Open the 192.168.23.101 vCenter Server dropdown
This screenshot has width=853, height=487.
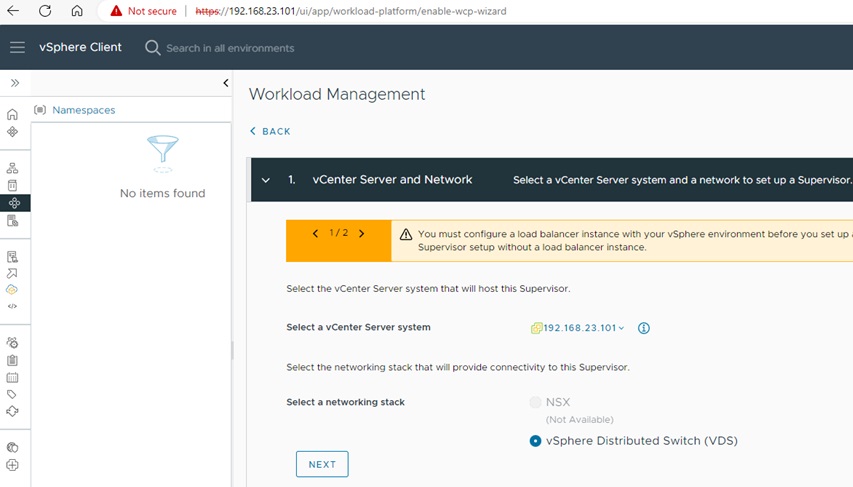[580, 328]
